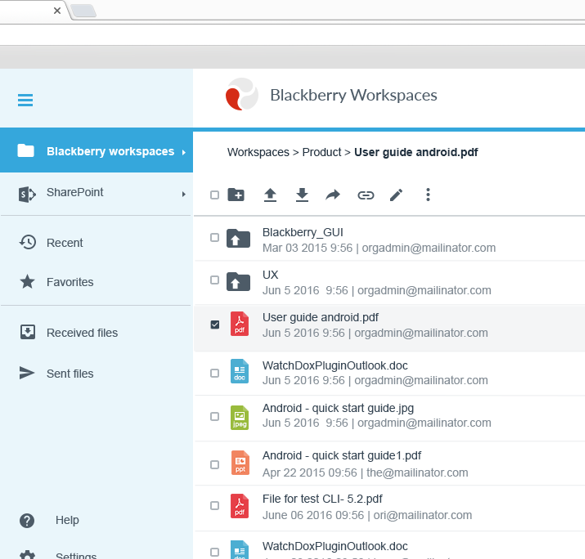Click Mar 03 2015 9:56 | orgadmin@mailinator.com text
This screenshot has height=559, width=585.
coord(379,248)
